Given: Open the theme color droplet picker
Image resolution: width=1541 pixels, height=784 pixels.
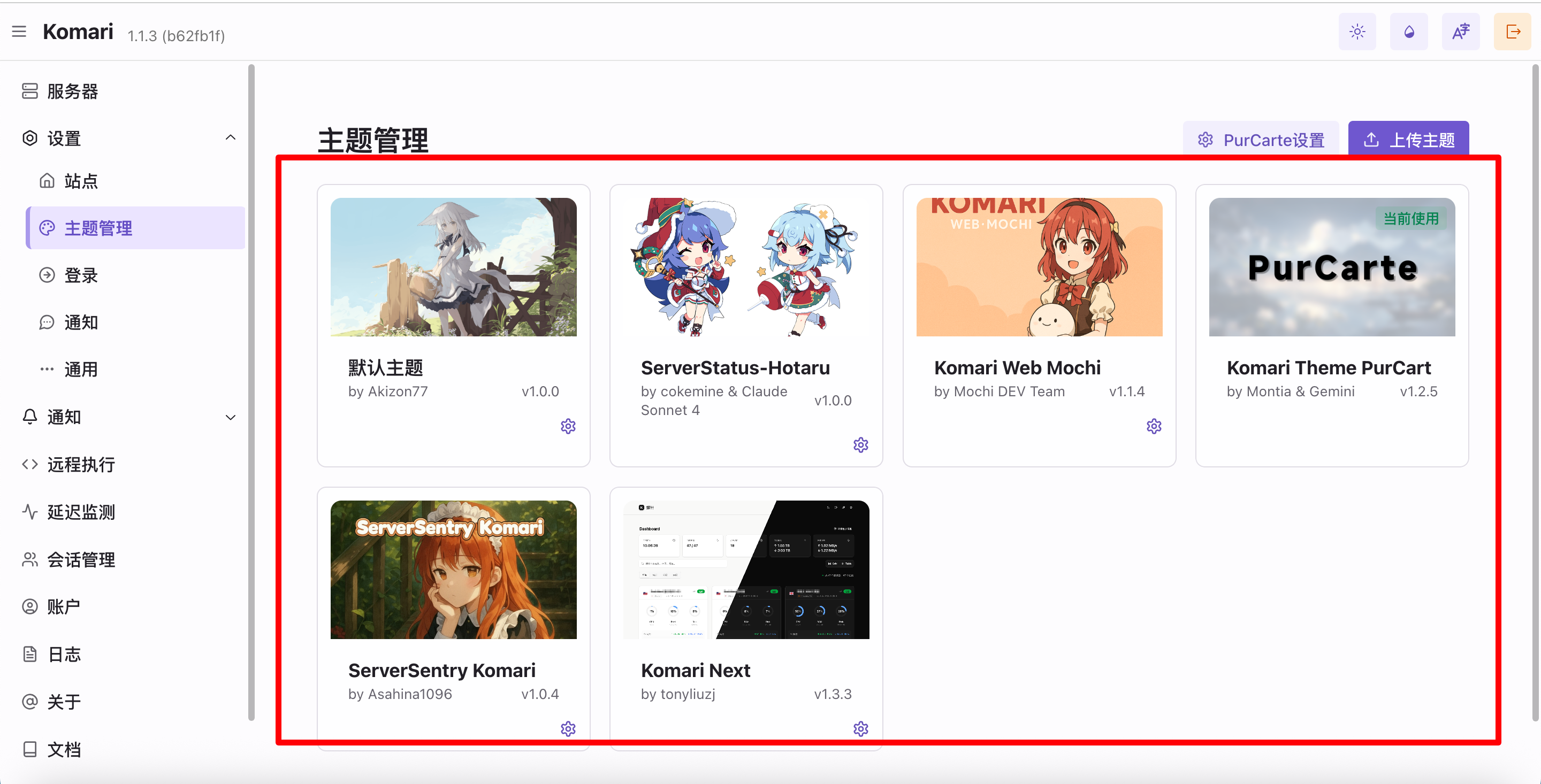Looking at the screenshot, I should tap(1408, 32).
